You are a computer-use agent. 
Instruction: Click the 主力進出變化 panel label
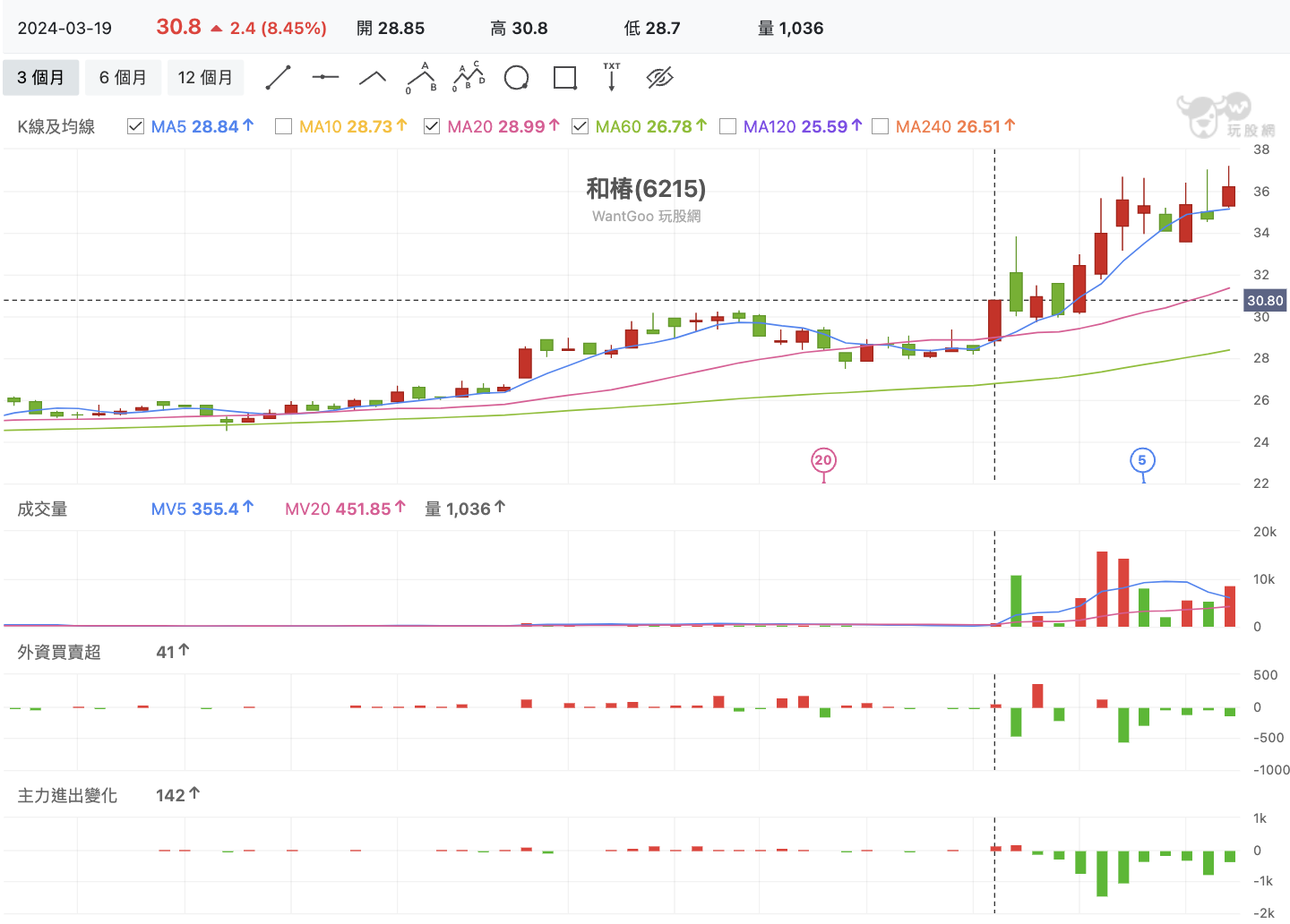[x=67, y=795]
